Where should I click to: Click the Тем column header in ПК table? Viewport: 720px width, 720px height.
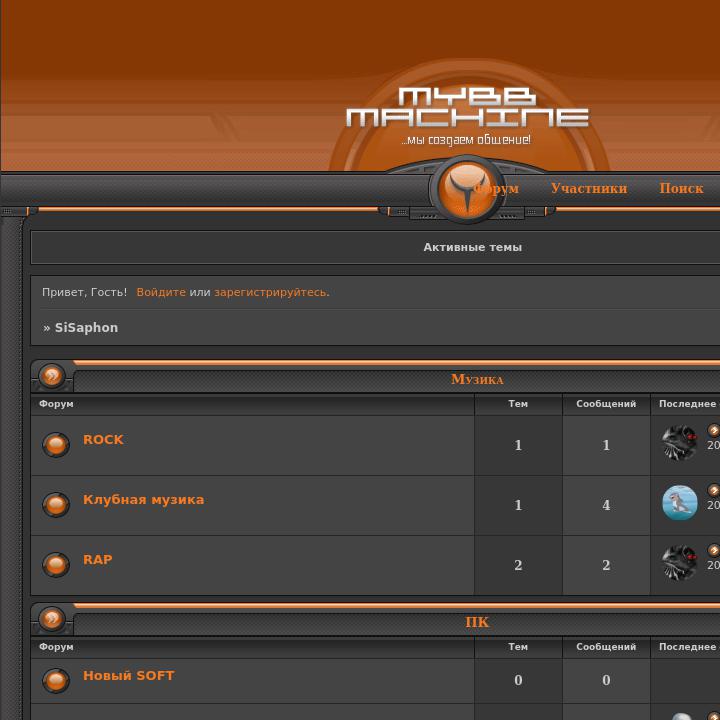click(x=518, y=647)
